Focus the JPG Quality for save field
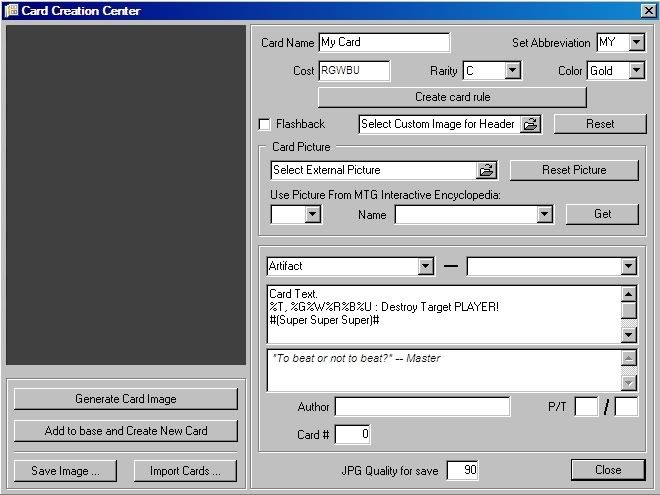The width and height of the screenshot is (660, 495). pos(462,470)
